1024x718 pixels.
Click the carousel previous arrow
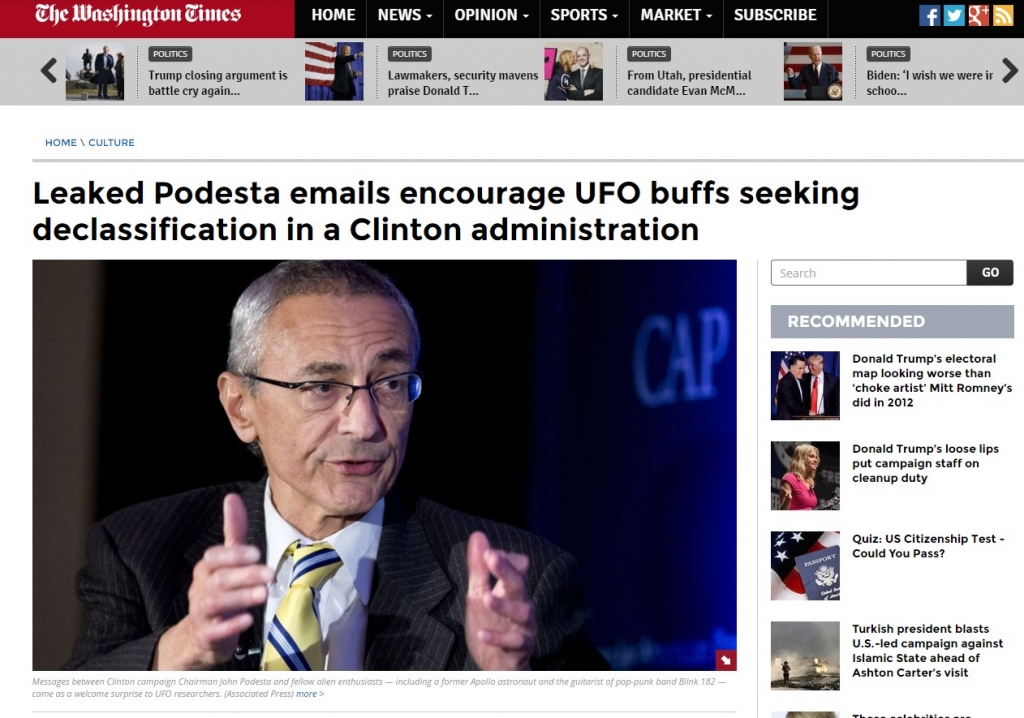49,71
